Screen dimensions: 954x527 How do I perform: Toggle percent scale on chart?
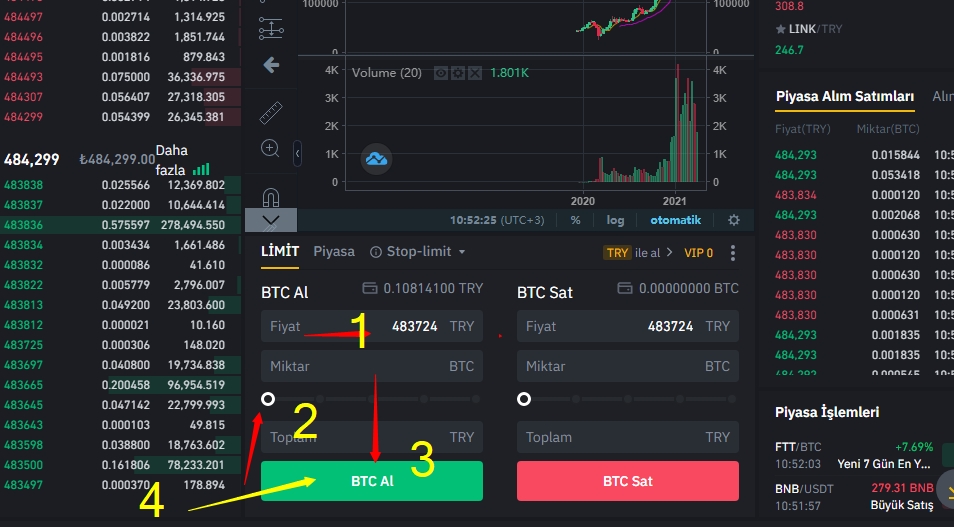pyautogui.click(x=576, y=220)
